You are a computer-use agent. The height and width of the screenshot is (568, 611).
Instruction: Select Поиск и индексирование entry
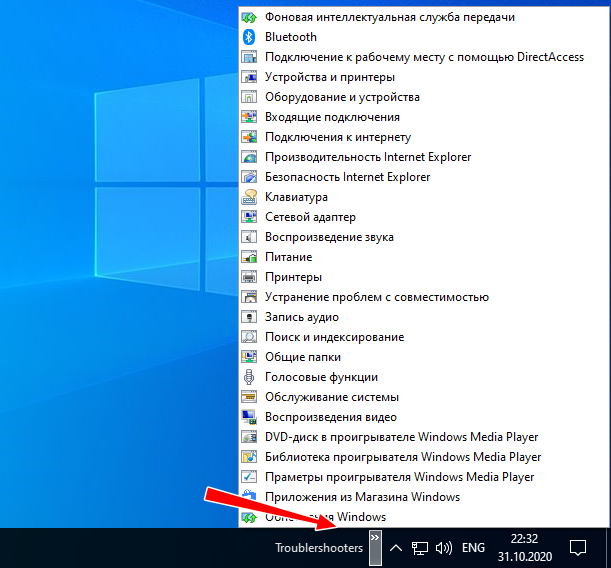pyautogui.click(x=334, y=337)
